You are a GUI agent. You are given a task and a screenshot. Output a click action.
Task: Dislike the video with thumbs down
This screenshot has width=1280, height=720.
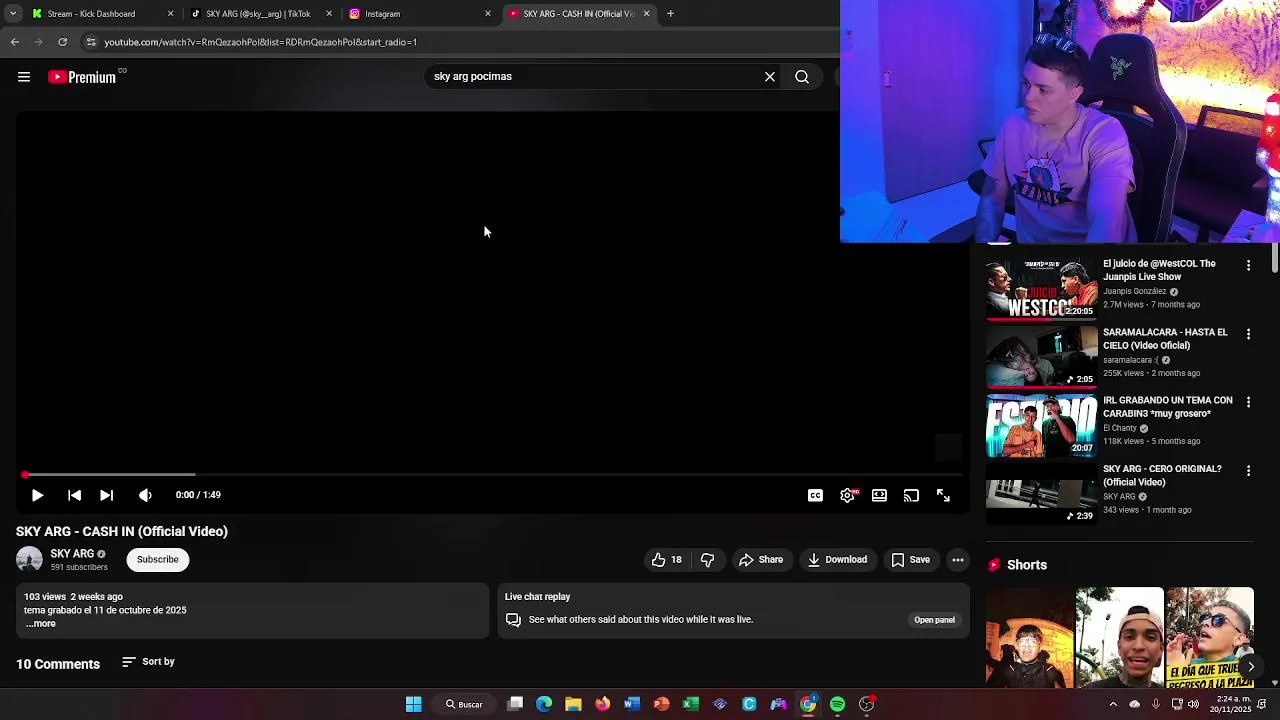[707, 560]
